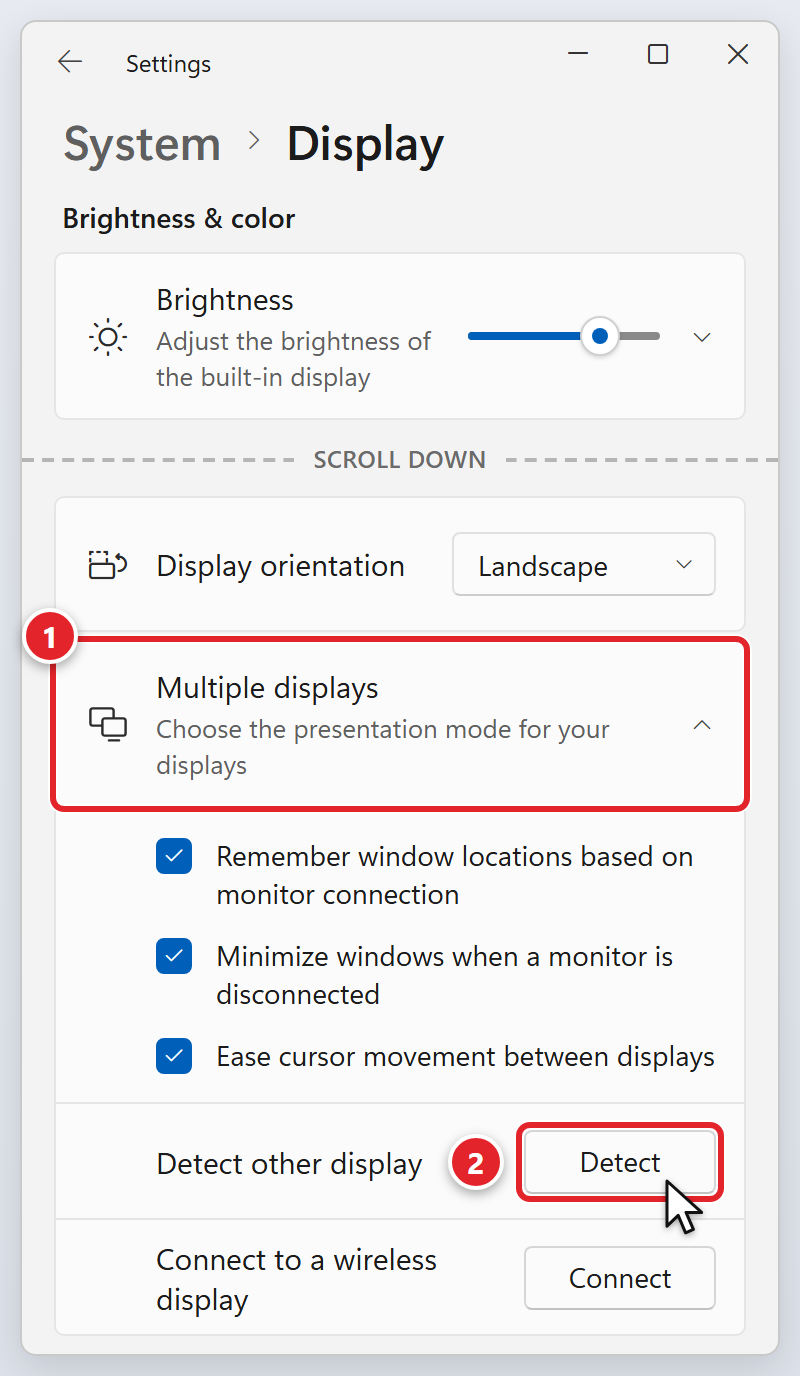Click the Detect button
This screenshot has width=800, height=1376.
point(620,1162)
